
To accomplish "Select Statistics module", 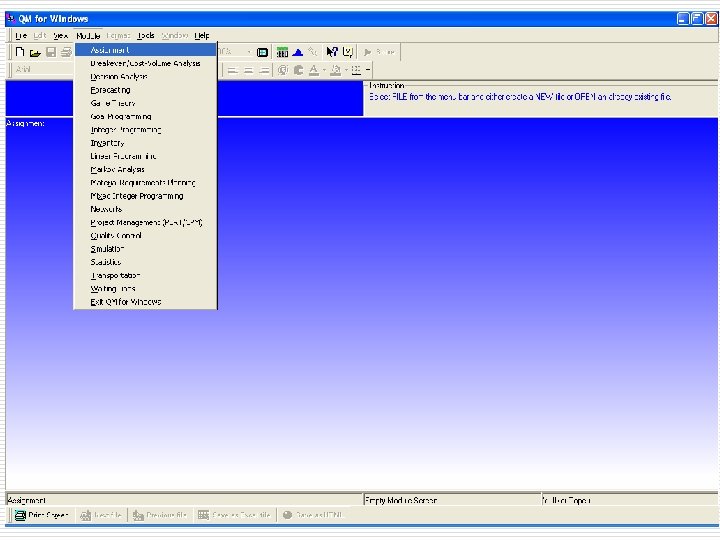I will pos(145,262).
